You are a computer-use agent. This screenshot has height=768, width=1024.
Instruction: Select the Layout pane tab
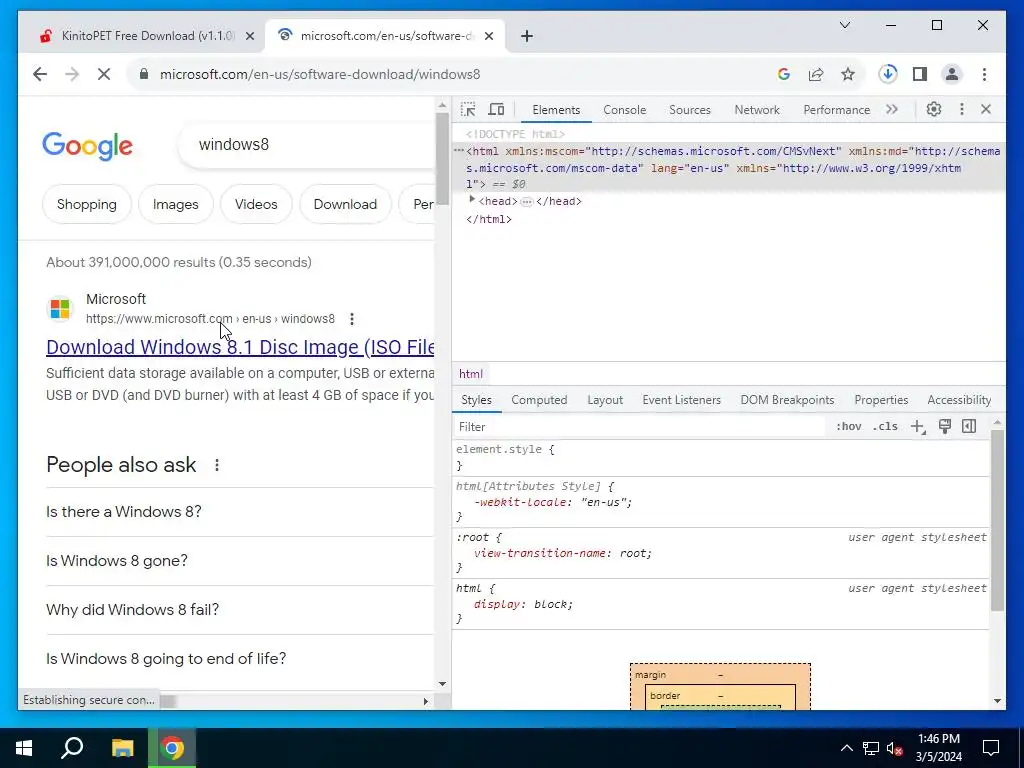605,400
